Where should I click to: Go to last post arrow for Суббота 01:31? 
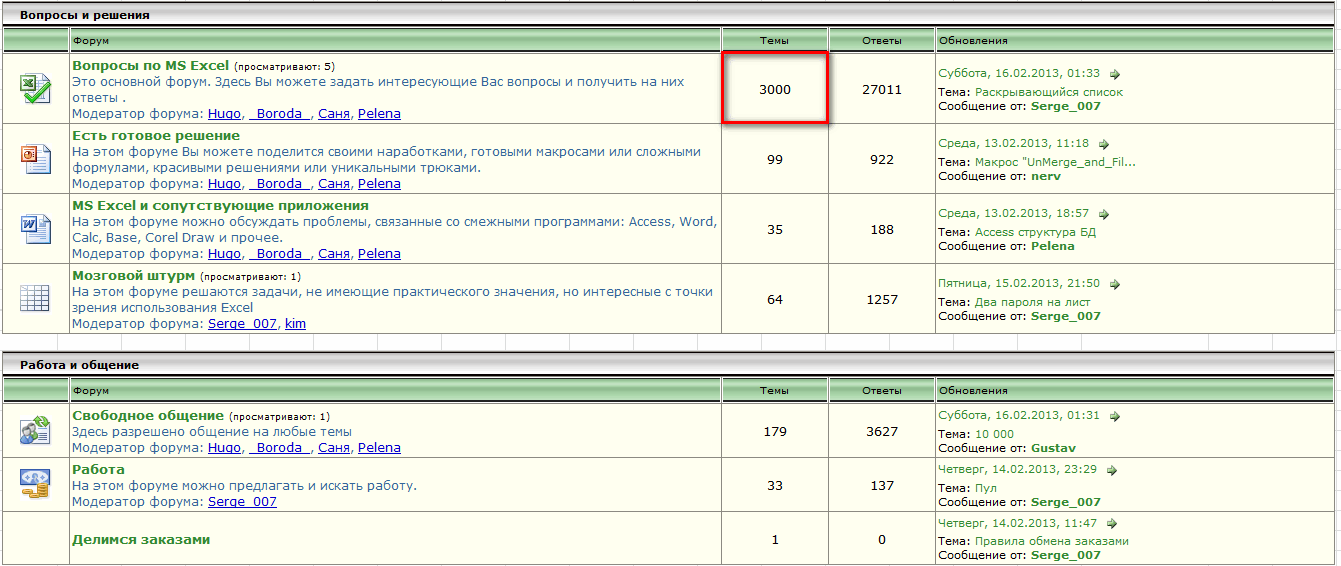[x=1115, y=416]
